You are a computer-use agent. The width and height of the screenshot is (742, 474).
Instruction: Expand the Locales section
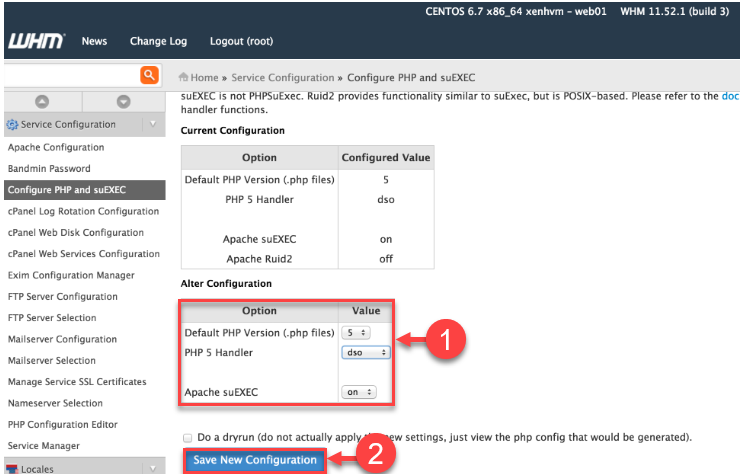pos(152,468)
